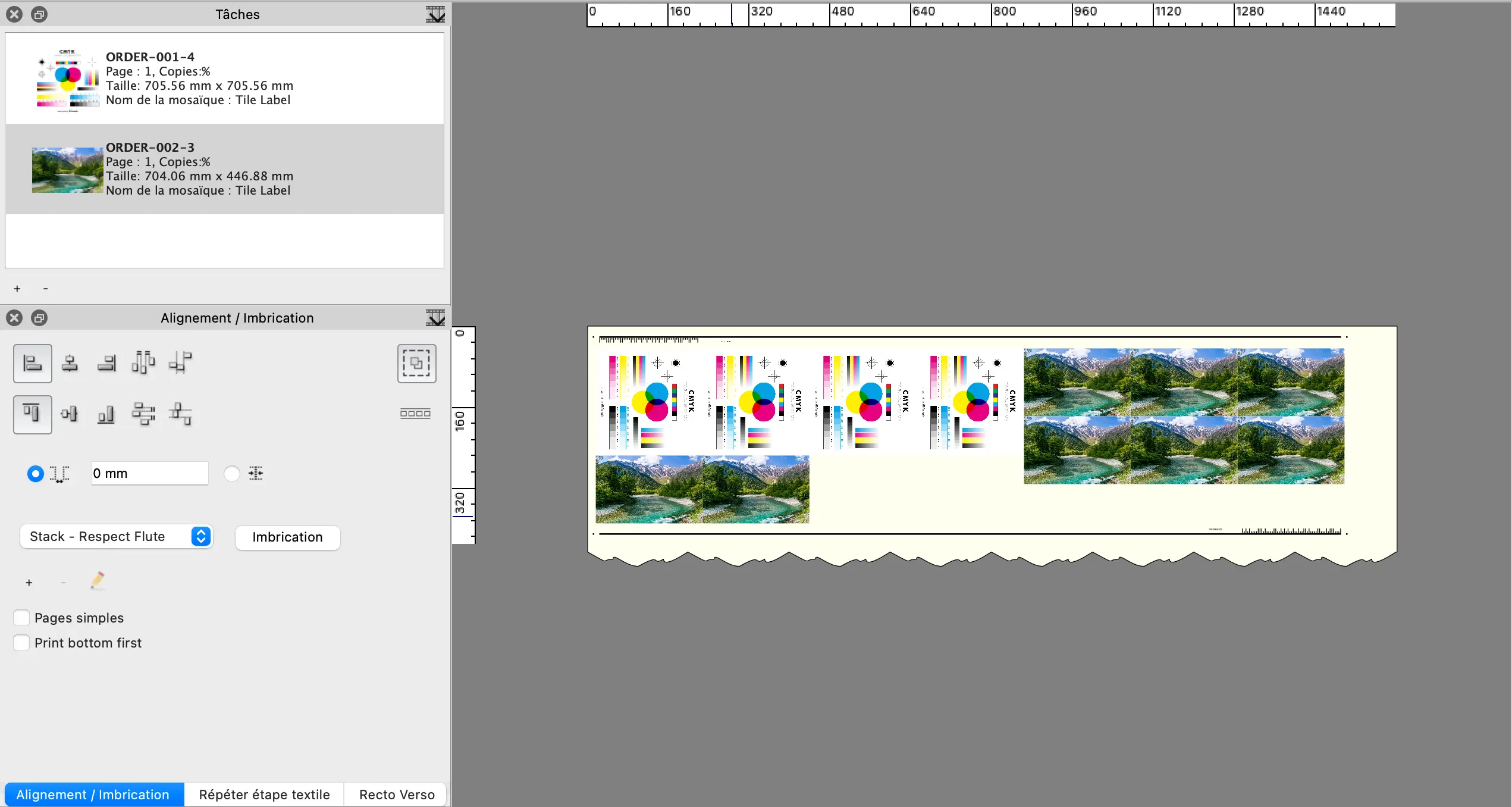Image resolution: width=1512 pixels, height=807 pixels.
Task: Select the distribute evenly radio button
Action: (x=232, y=474)
